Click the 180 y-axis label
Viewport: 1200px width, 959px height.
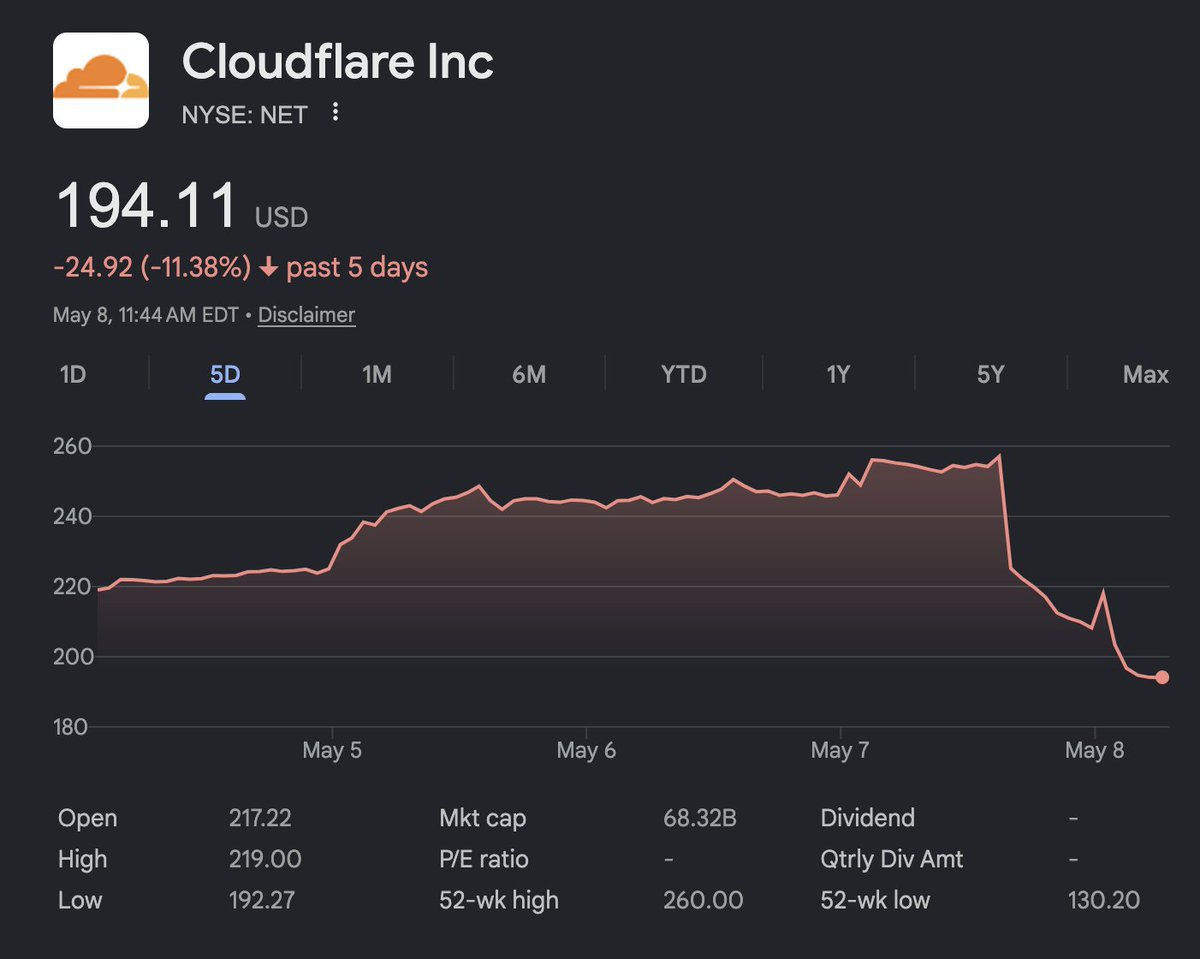click(71, 727)
